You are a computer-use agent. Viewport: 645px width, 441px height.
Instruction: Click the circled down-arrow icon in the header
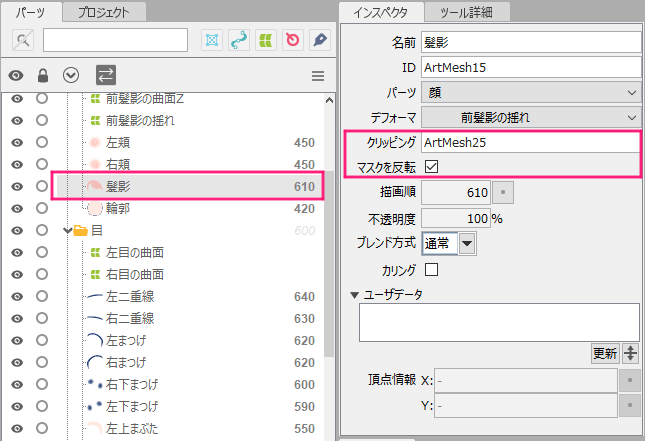[x=71, y=75]
